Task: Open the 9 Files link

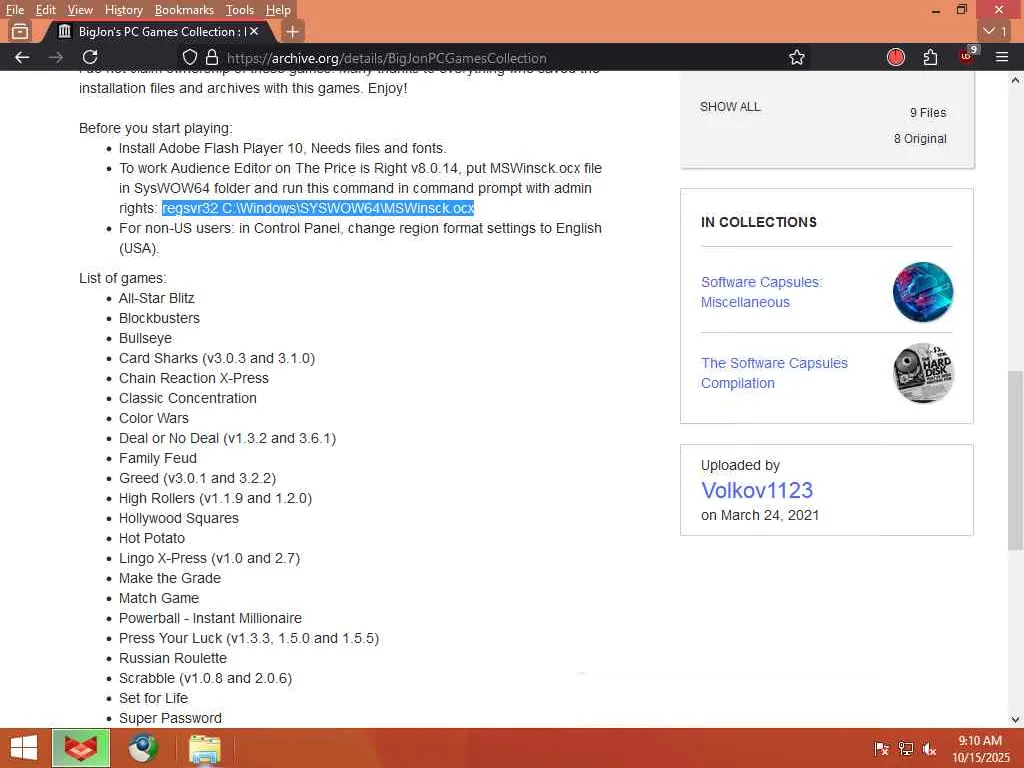Action: [x=928, y=112]
